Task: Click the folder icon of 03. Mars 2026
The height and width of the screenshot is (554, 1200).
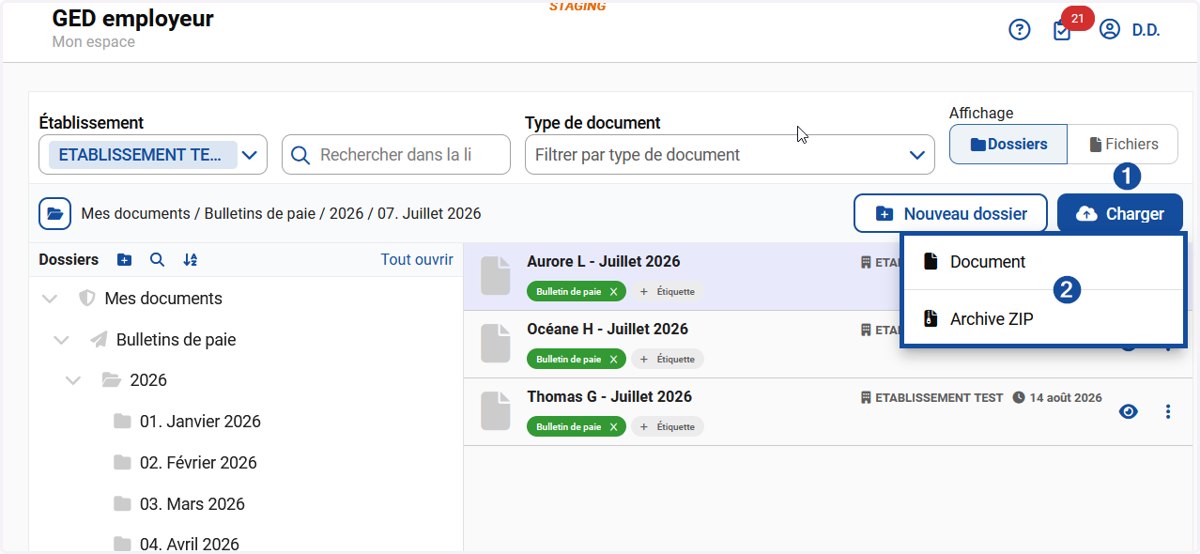Action: coord(122,503)
